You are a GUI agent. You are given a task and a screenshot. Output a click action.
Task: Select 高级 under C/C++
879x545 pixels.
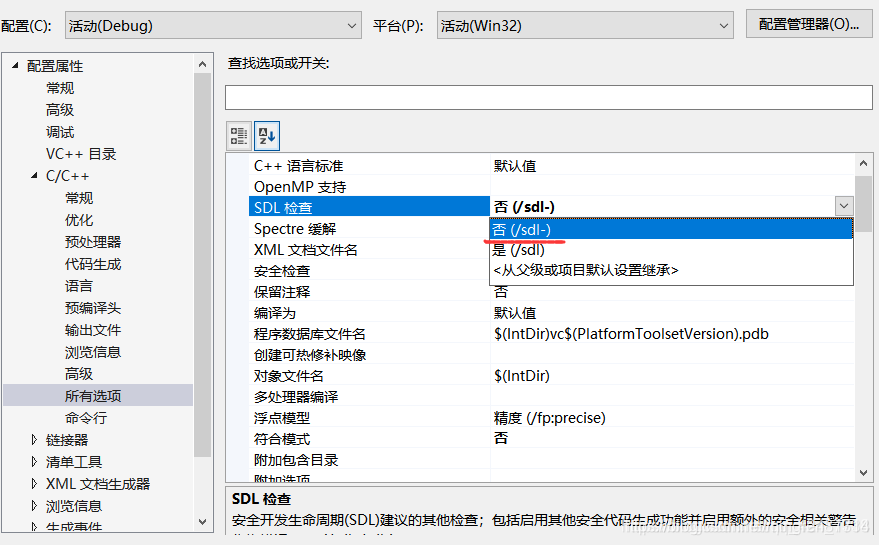tap(79, 373)
